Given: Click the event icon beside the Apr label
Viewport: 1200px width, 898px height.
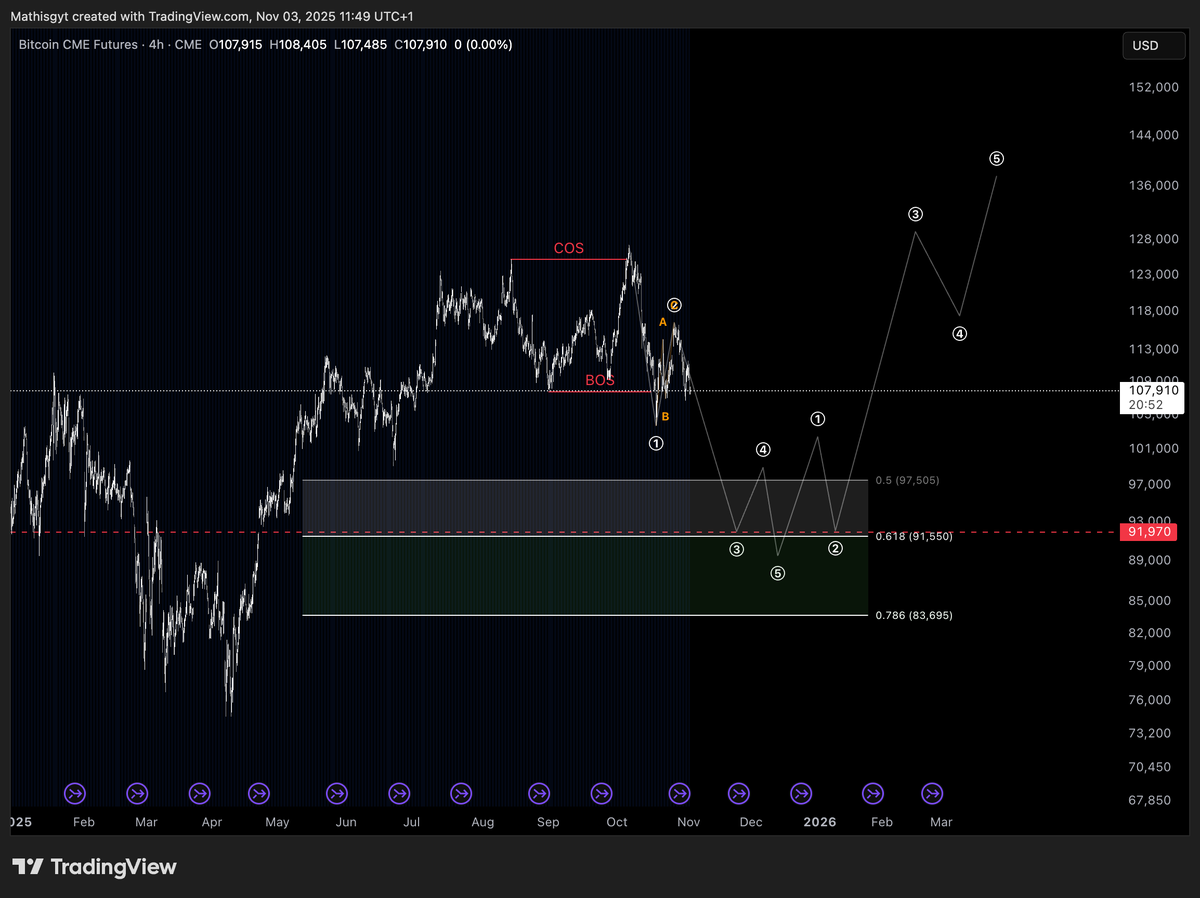Looking at the screenshot, I should [199, 793].
